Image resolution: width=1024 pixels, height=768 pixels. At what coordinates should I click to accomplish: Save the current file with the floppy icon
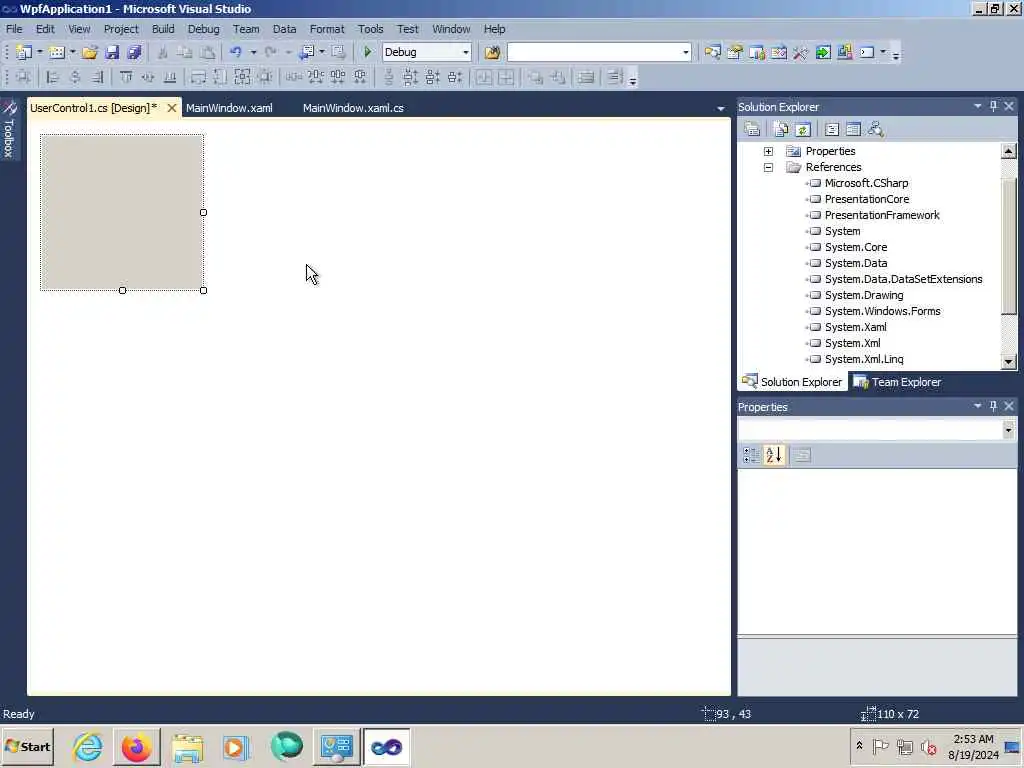coord(112,52)
